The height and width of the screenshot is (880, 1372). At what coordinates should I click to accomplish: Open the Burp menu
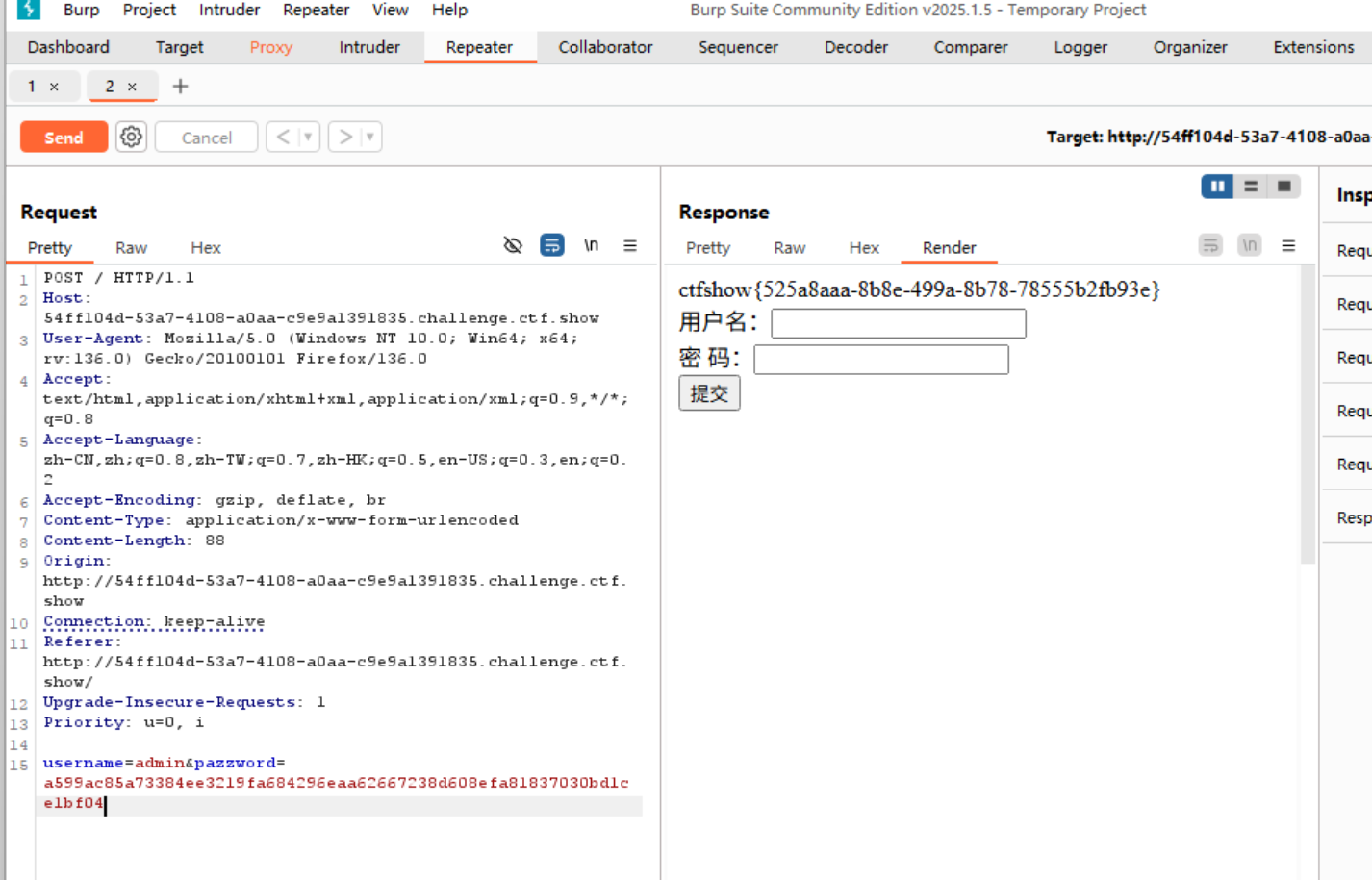pyautogui.click(x=82, y=10)
